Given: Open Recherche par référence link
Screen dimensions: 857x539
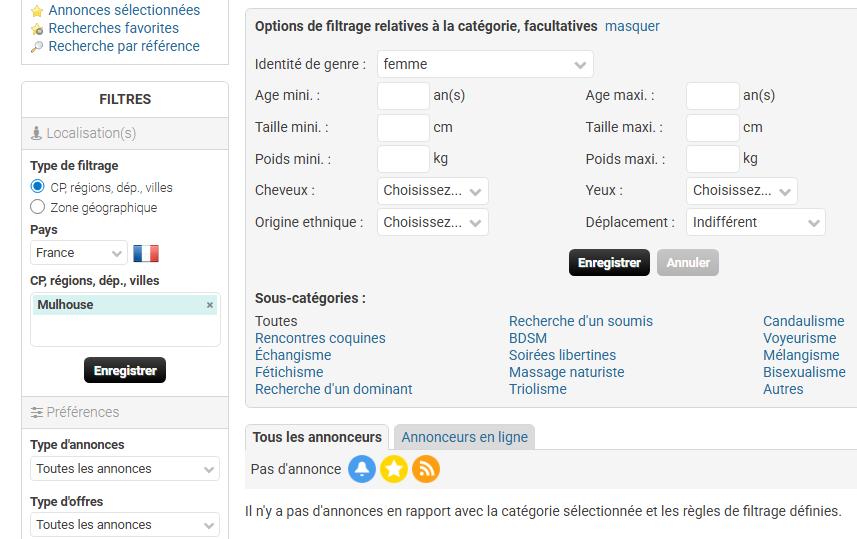Looking at the screenshot, I should [124, 46].
